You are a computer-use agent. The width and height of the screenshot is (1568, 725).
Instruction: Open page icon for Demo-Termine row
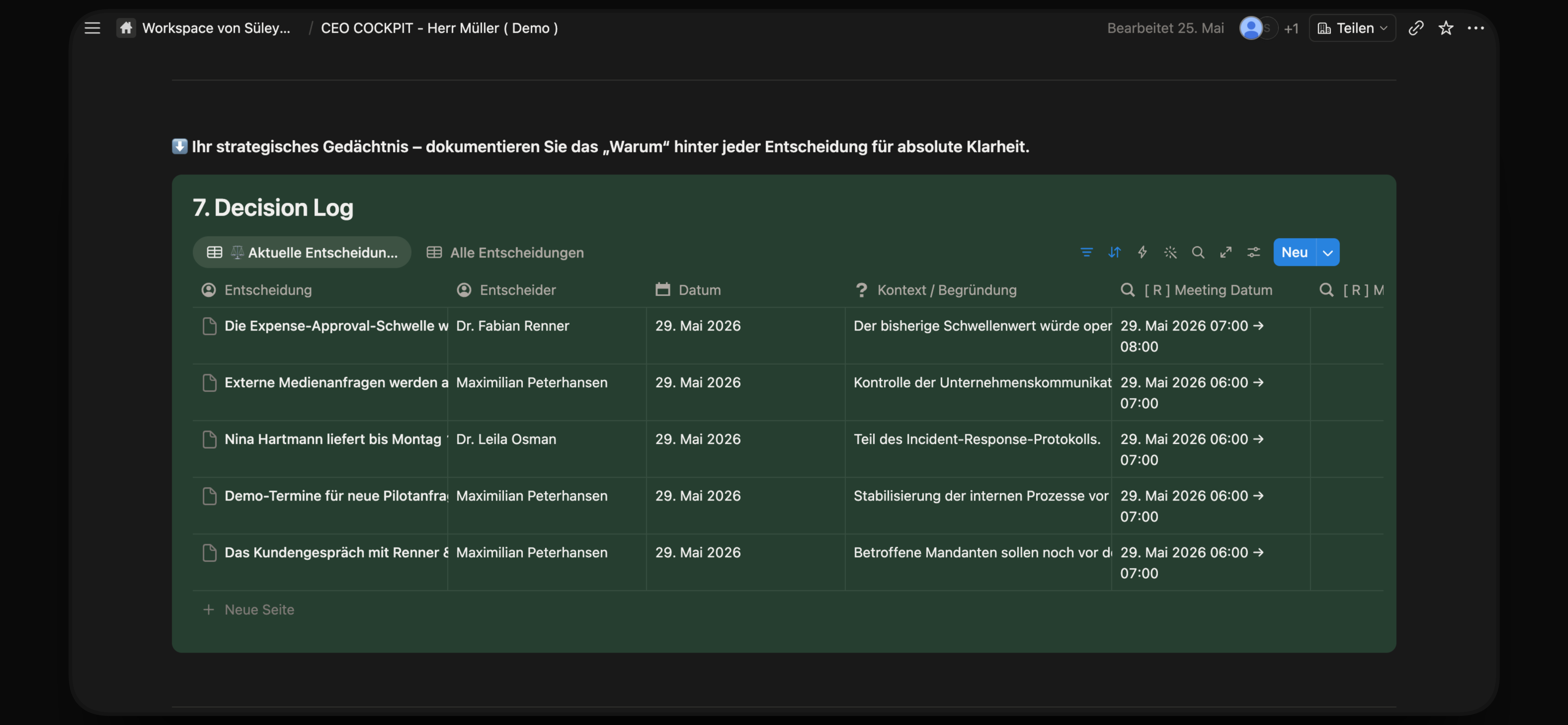tap(209, 496)
